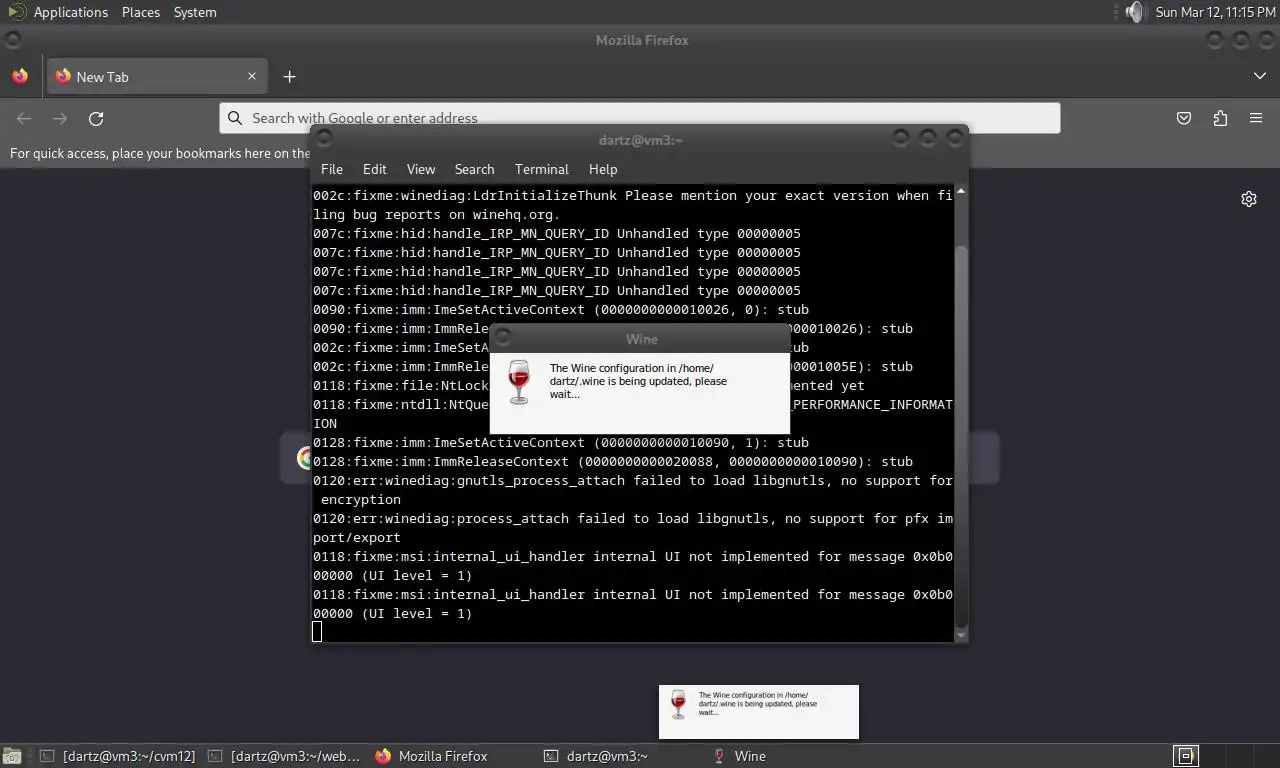Click terminal scrollbar up arrow

tap(961, 191)
